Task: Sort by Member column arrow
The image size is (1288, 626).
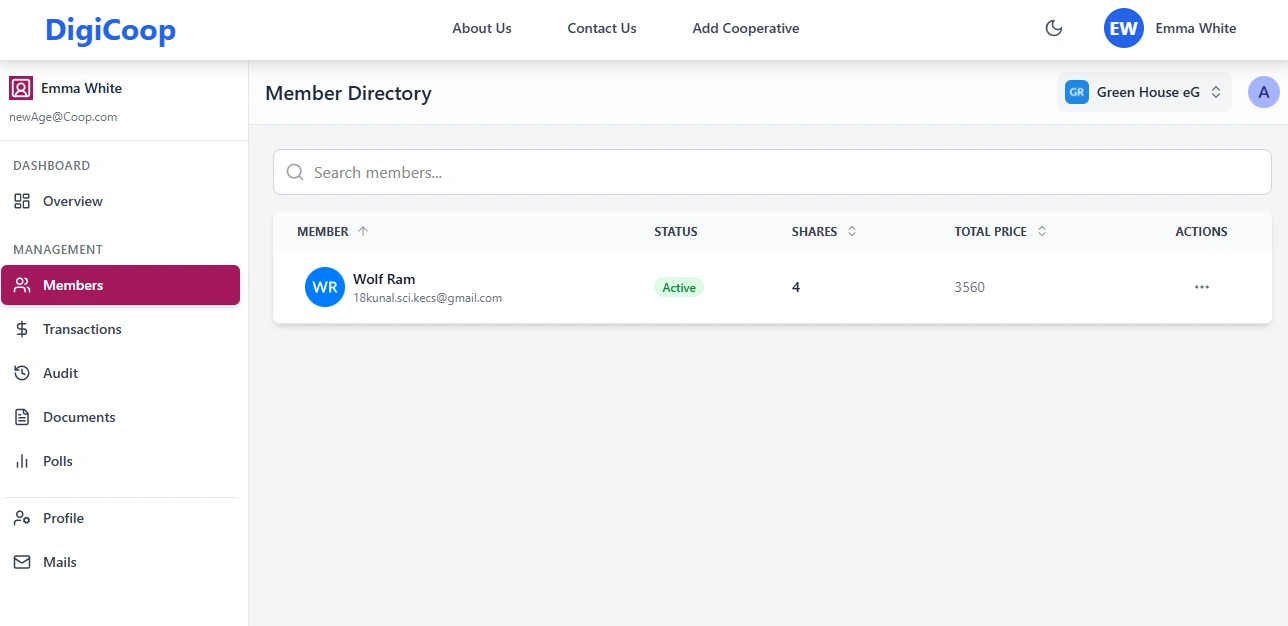Action: 363,231
